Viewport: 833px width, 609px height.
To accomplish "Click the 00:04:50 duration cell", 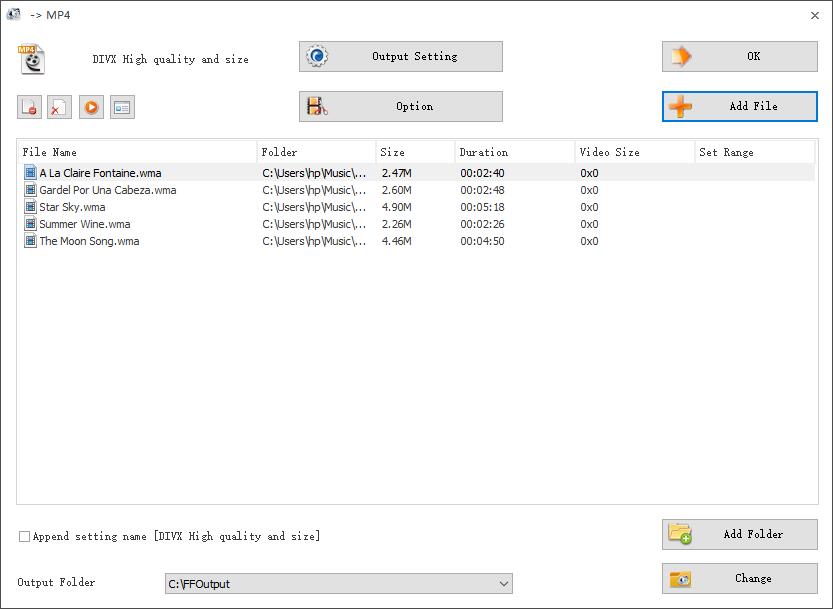I will pos(482,241).
